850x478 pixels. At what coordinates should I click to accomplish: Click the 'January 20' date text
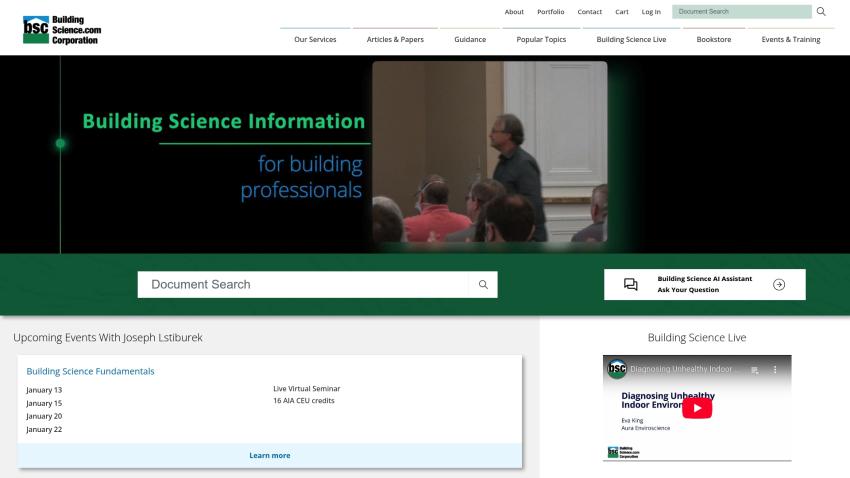(x=44, y=416)
